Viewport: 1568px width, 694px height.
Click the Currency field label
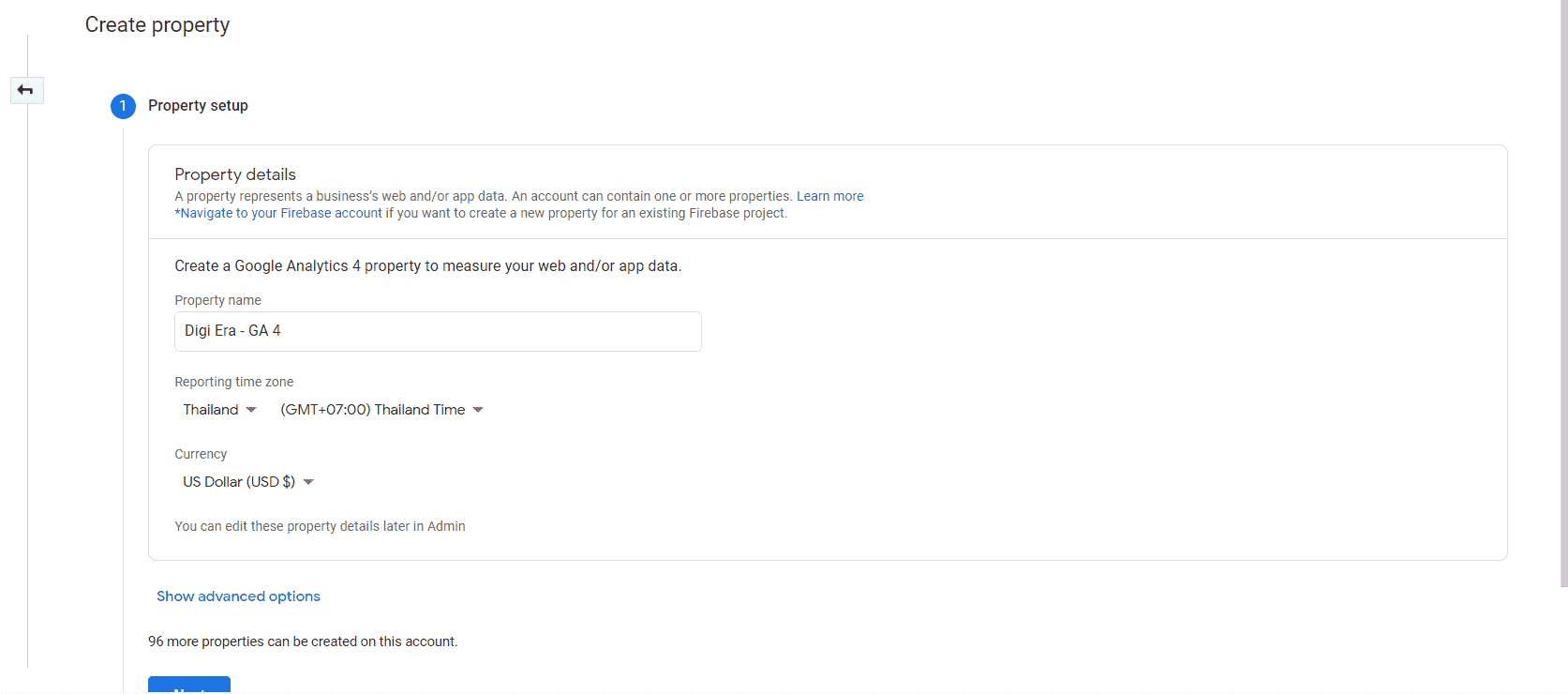tap(201, 454)
